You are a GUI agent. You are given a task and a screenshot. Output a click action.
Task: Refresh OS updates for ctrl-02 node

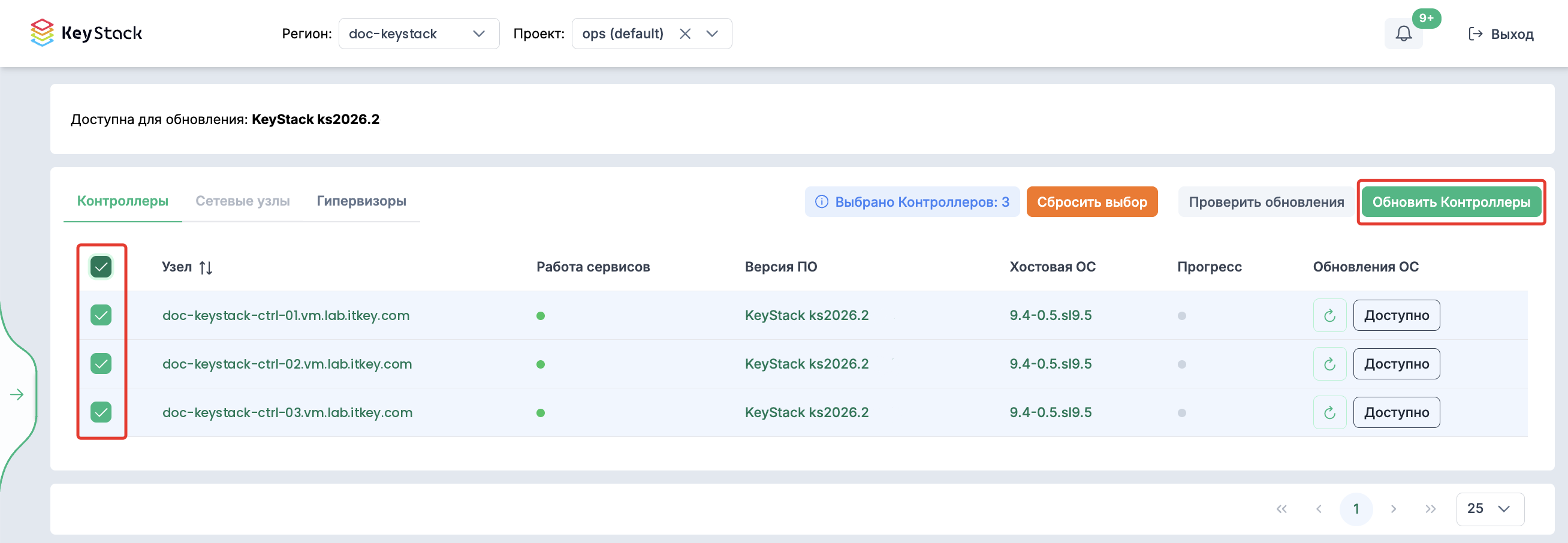(x=1329, y=364)
